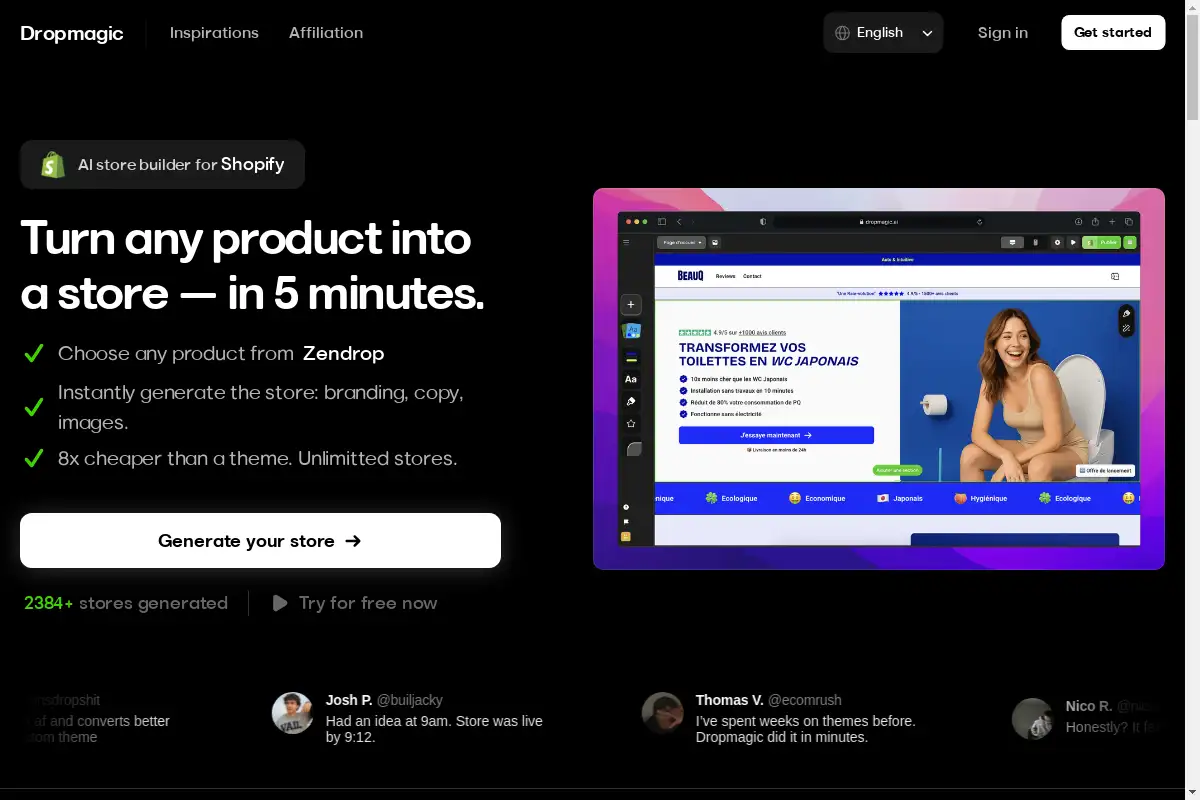The height and width of the screenshot is (800, 1200).
Task: Click the text "Instantly generate the store: branding, copy, images."
Action: coord(261,407)
